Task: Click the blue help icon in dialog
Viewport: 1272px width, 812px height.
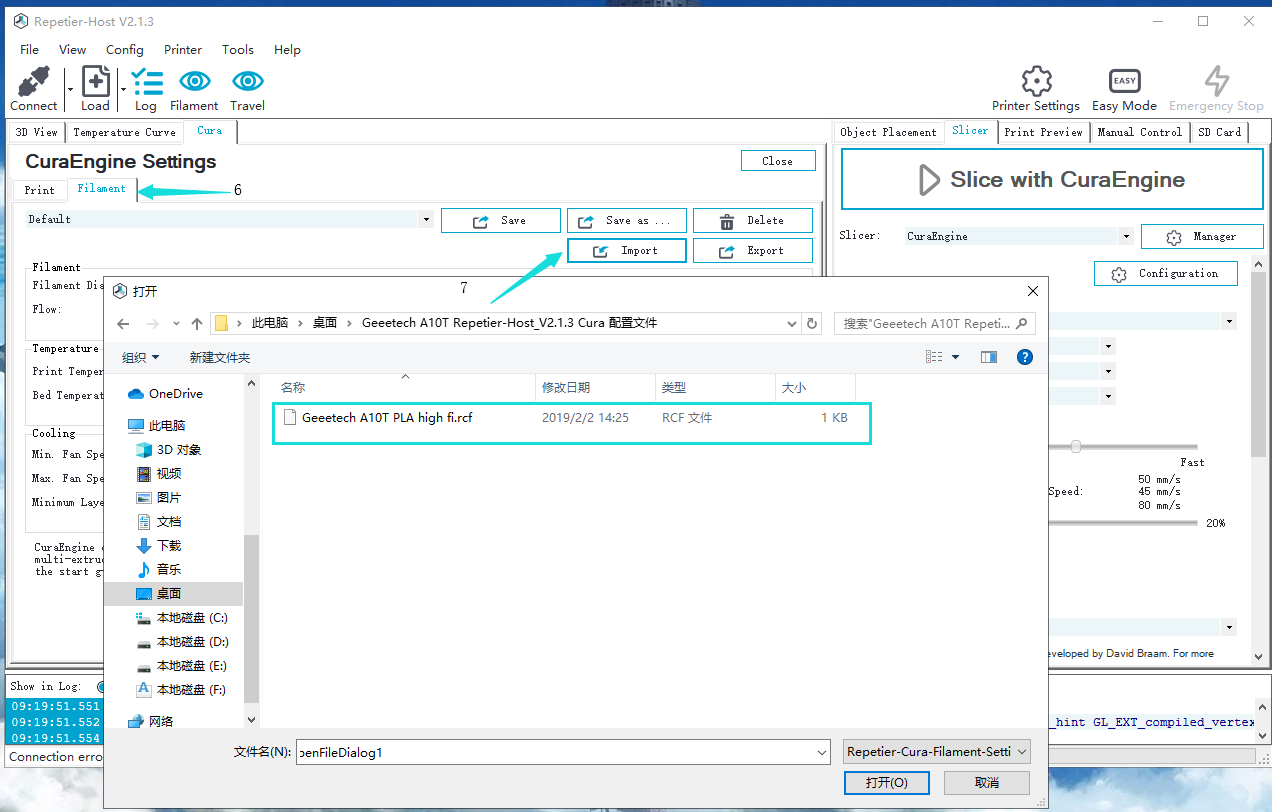Action: (x=1024, y=357)
